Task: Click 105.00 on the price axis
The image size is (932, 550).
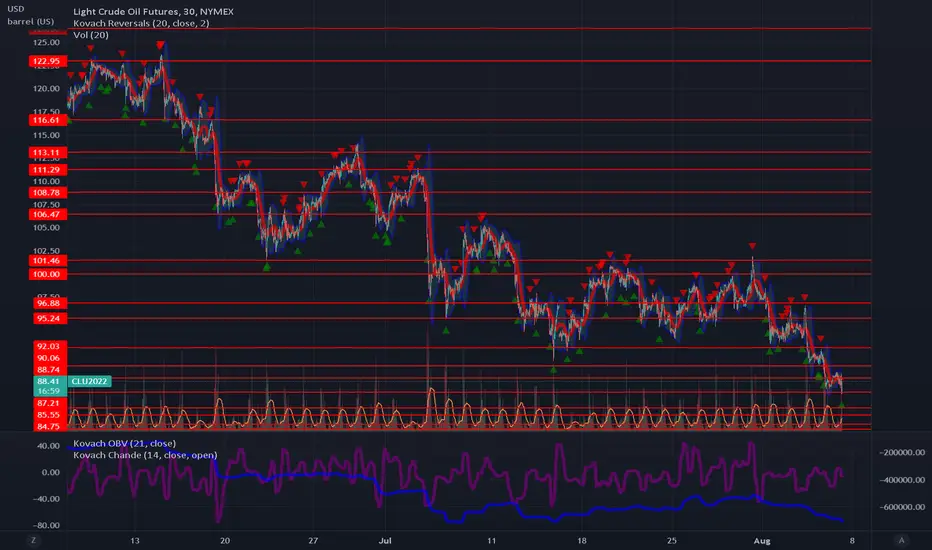Action: [x=46, y=228]
